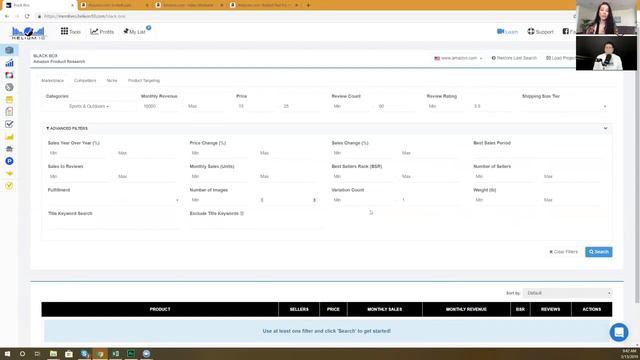640x360 pixels.
Task: Click the Number of Images stepper arrows
Action: pos(314,200)
